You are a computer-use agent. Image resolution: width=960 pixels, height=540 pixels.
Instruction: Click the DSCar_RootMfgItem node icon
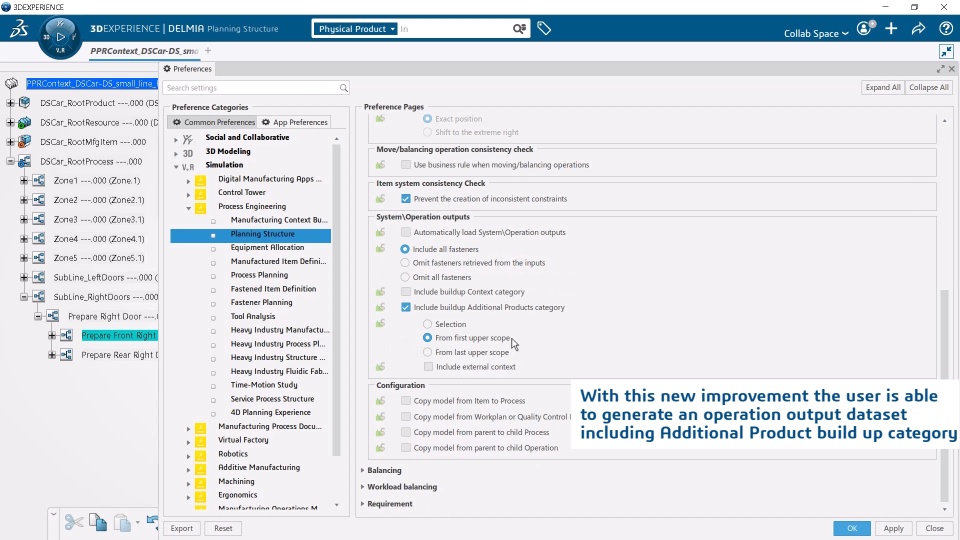click(x=24, y=141)
